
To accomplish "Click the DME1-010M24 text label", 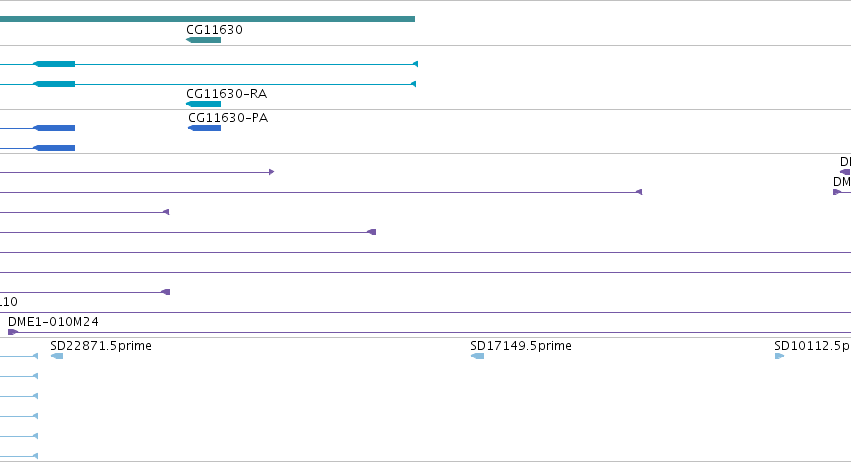I will point(53,322).
